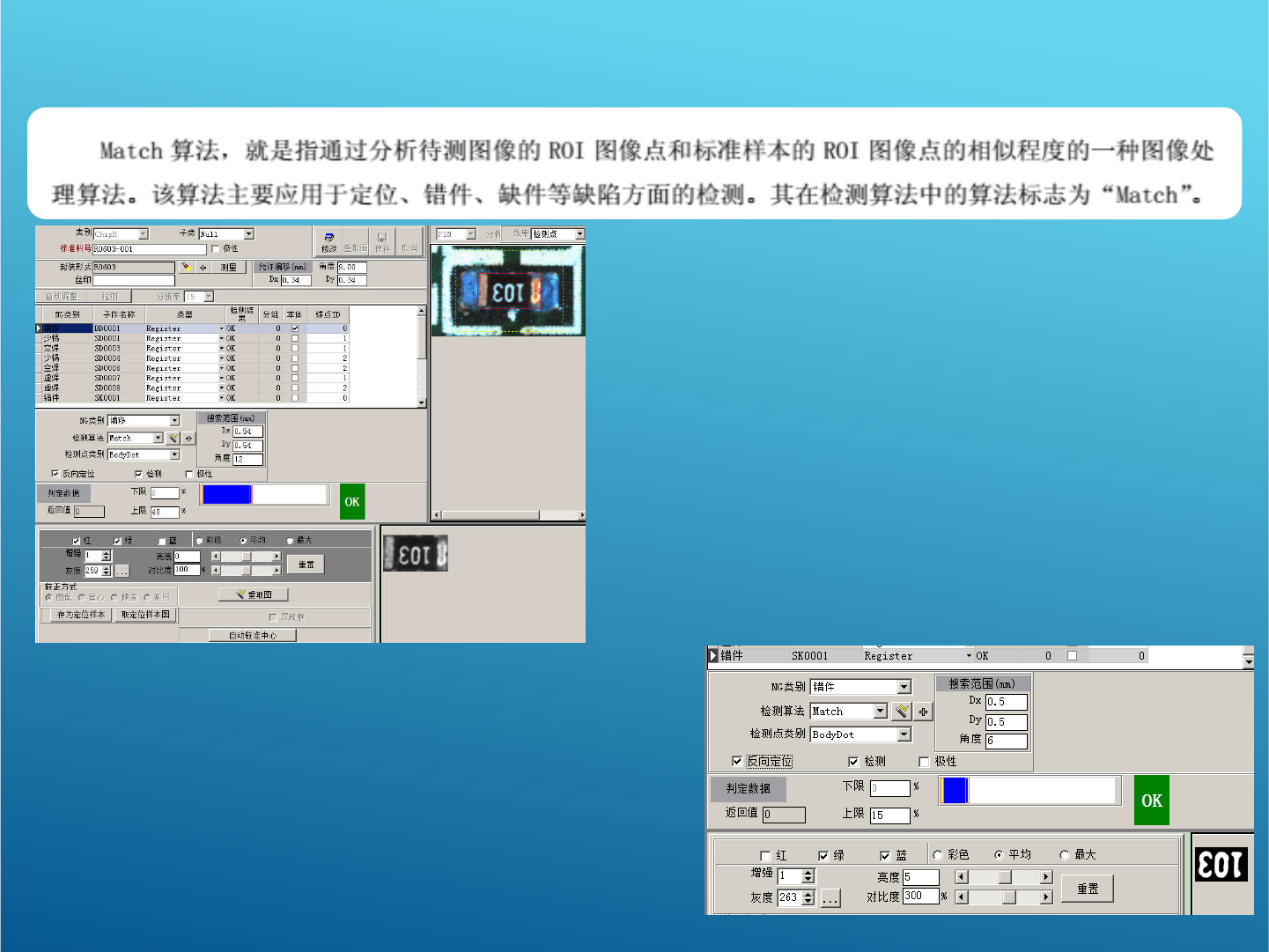Tick the unchecked 蓝 channel checkbox
Viewport: 1269px width, 952px height.
[162, 541]
